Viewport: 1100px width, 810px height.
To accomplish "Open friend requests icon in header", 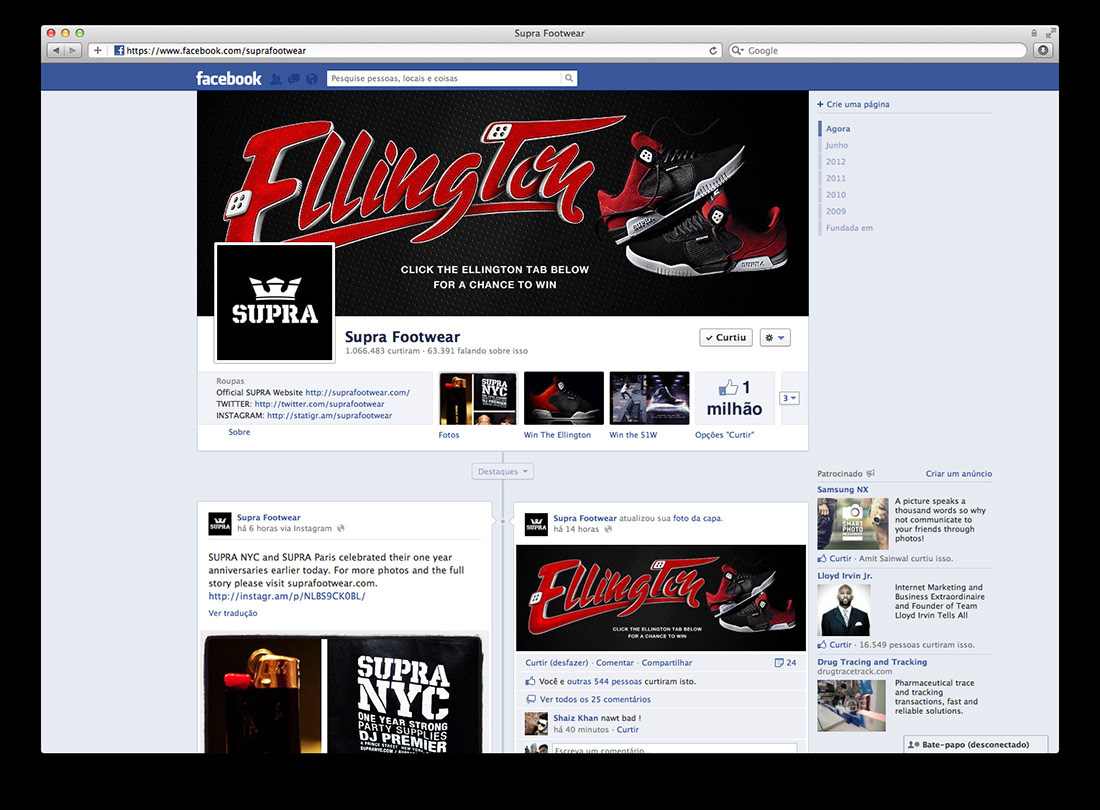I will [276, 79].
